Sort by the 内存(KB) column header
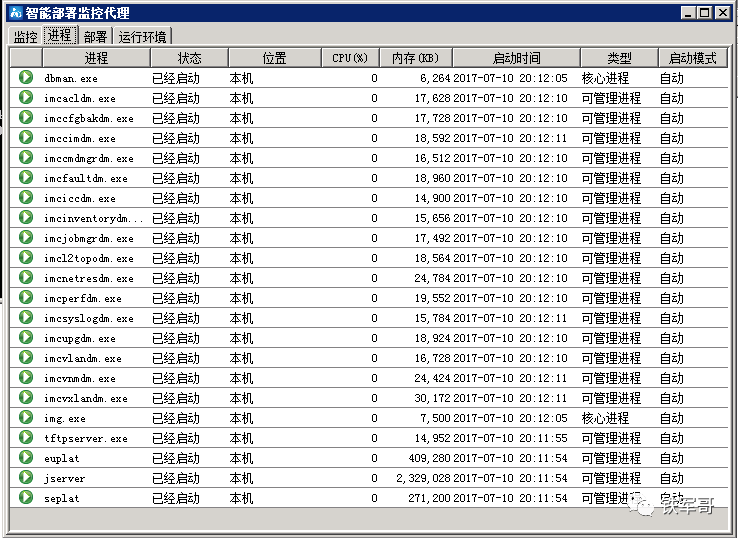This screenshot has height=538, width=738. tap(415, 58)
